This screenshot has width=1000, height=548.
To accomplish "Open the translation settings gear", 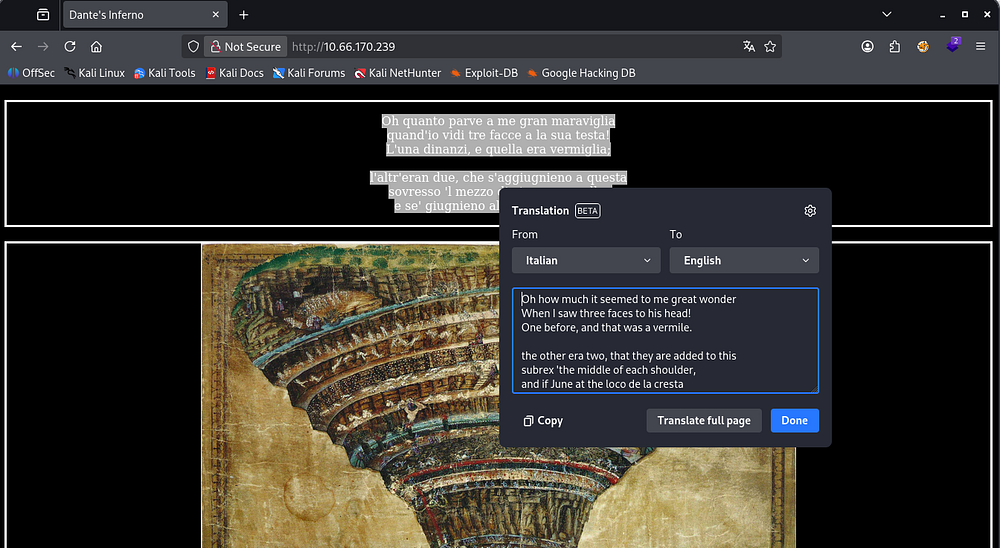I will coord(810,211).
